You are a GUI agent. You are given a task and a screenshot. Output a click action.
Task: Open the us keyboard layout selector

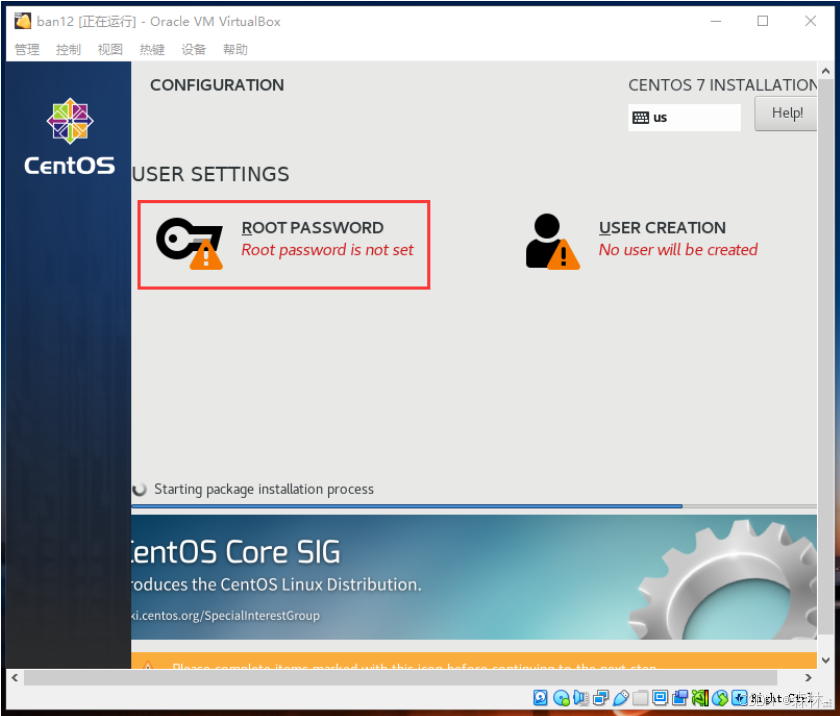coord(684,117)
